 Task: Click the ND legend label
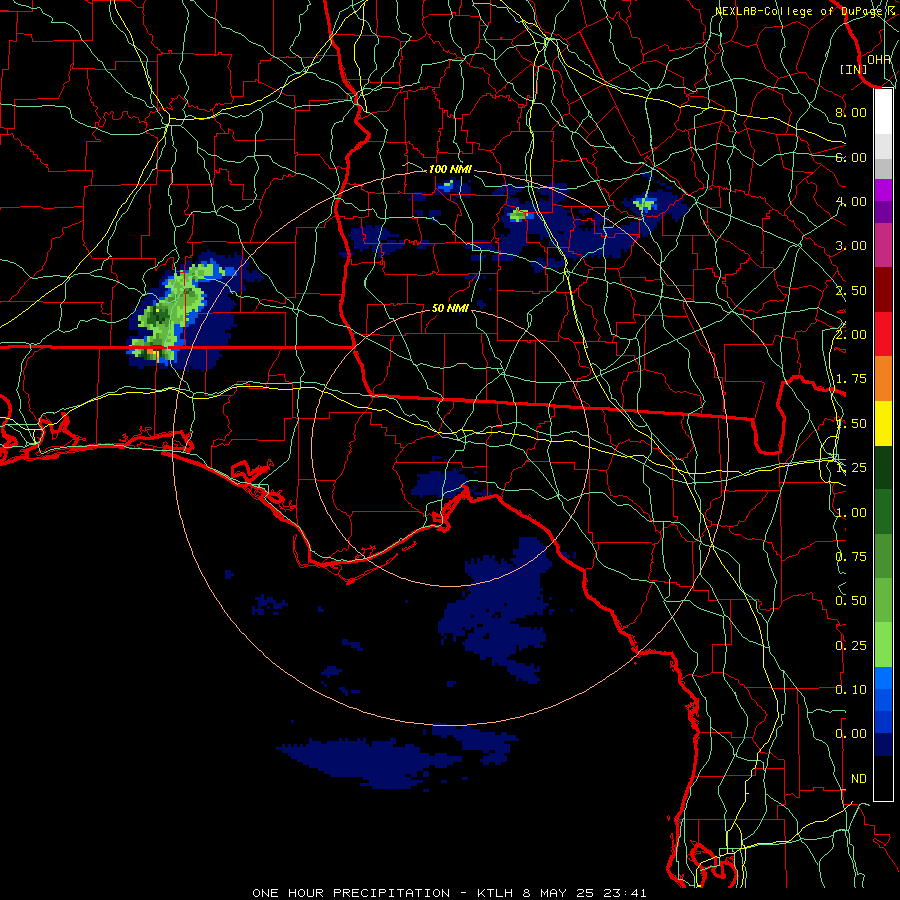tap(859, 779)
